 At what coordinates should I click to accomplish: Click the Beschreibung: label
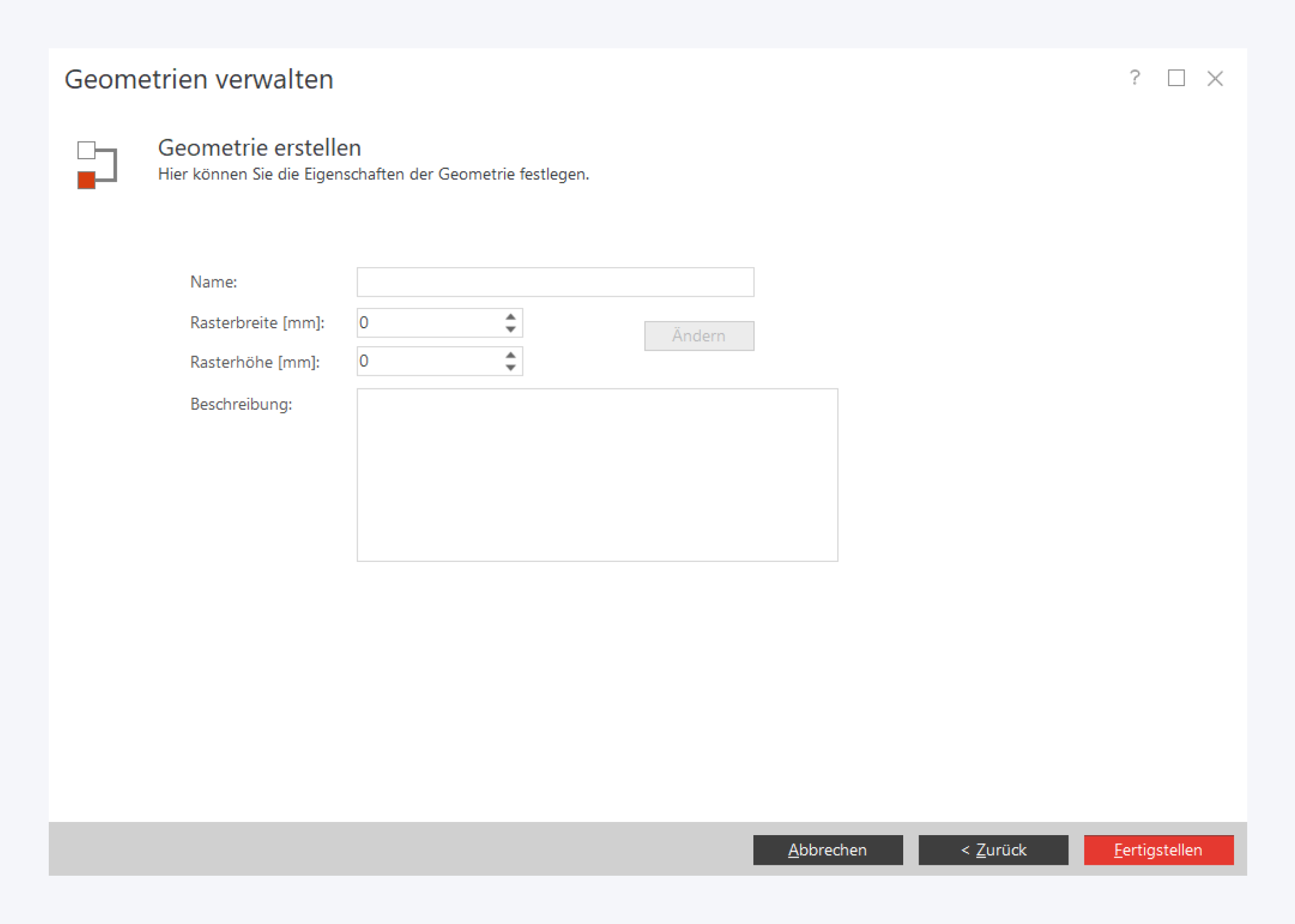[241, 404]
